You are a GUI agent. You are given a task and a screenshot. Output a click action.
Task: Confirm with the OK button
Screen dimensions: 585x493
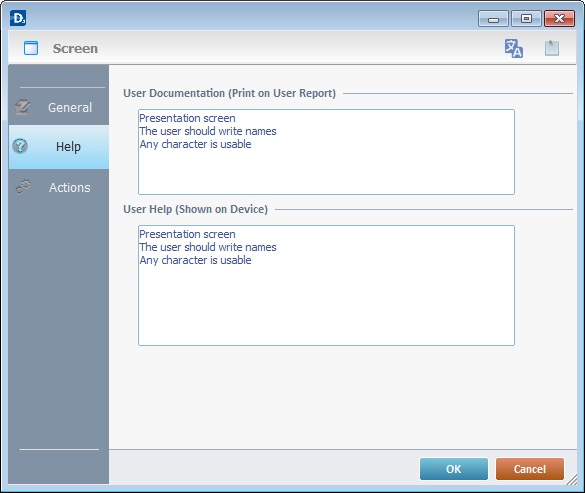tap(454, 469)
